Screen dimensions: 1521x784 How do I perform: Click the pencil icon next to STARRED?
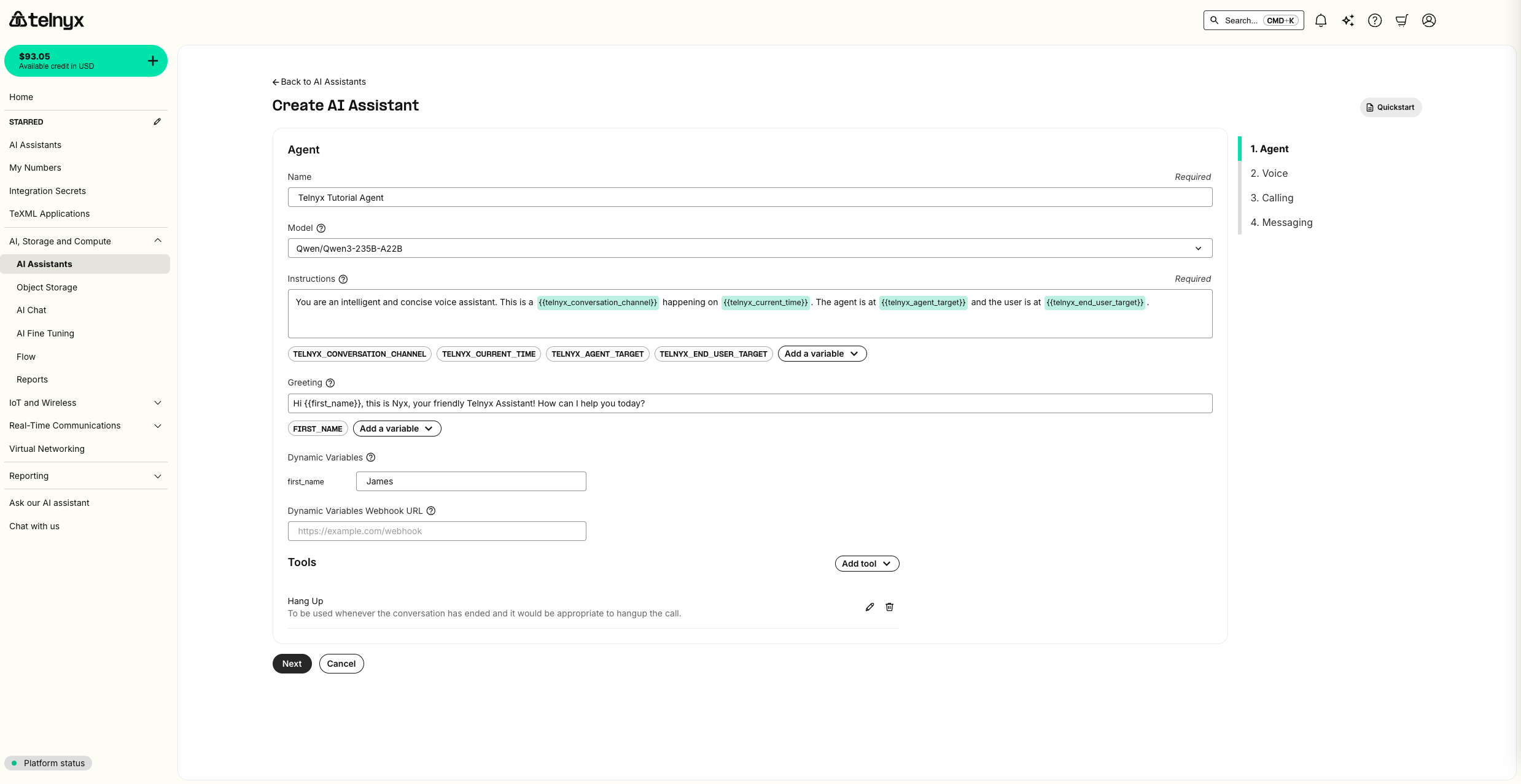pyautogui.click(x=157, y=122)
